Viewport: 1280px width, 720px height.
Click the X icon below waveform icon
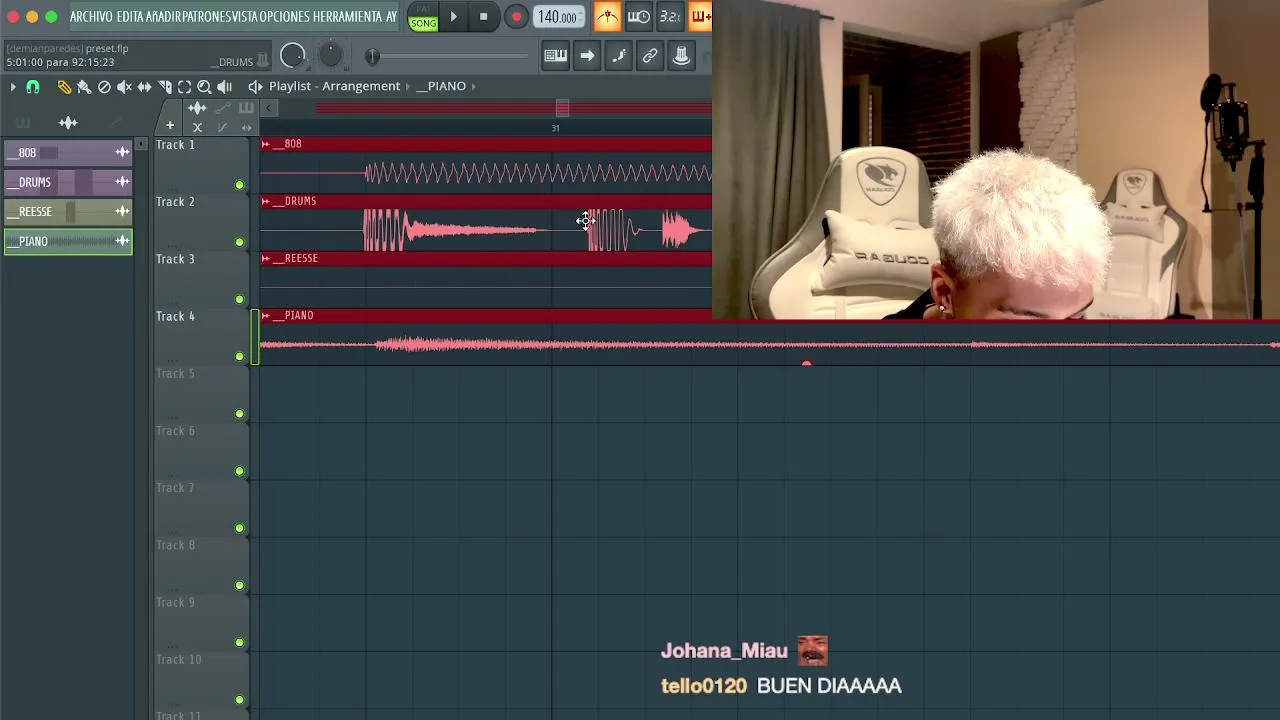click(x=197, y=127)
